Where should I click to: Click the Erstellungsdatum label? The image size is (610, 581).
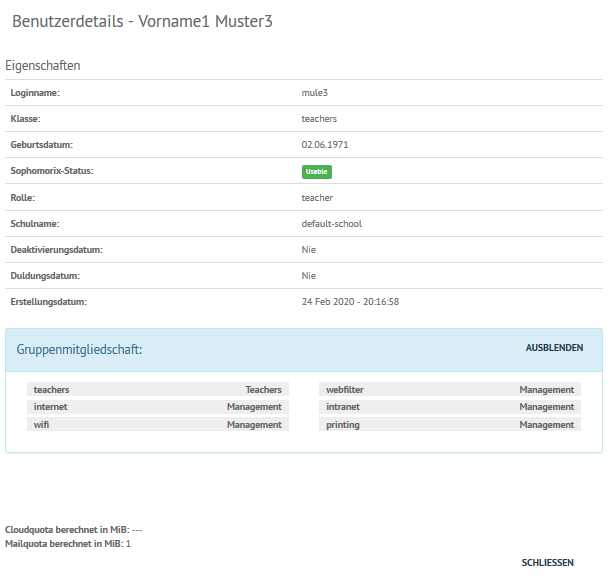pos(49,302)
